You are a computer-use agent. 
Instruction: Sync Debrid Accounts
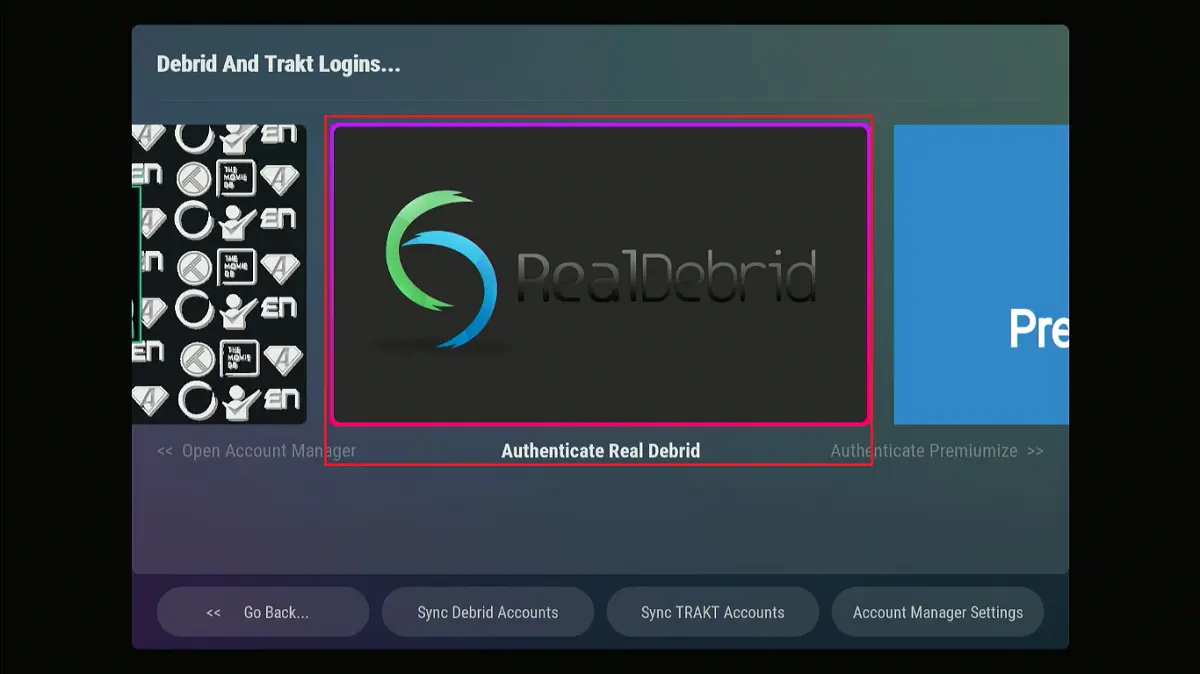[488, 612]
